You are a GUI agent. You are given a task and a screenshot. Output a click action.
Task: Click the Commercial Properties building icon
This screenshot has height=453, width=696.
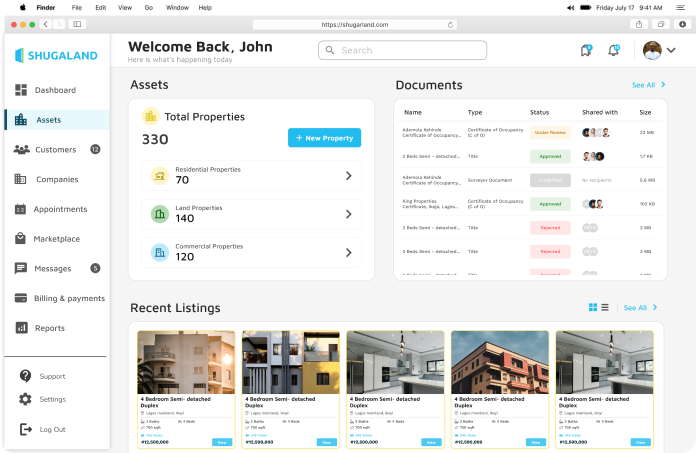click(160, 252)
